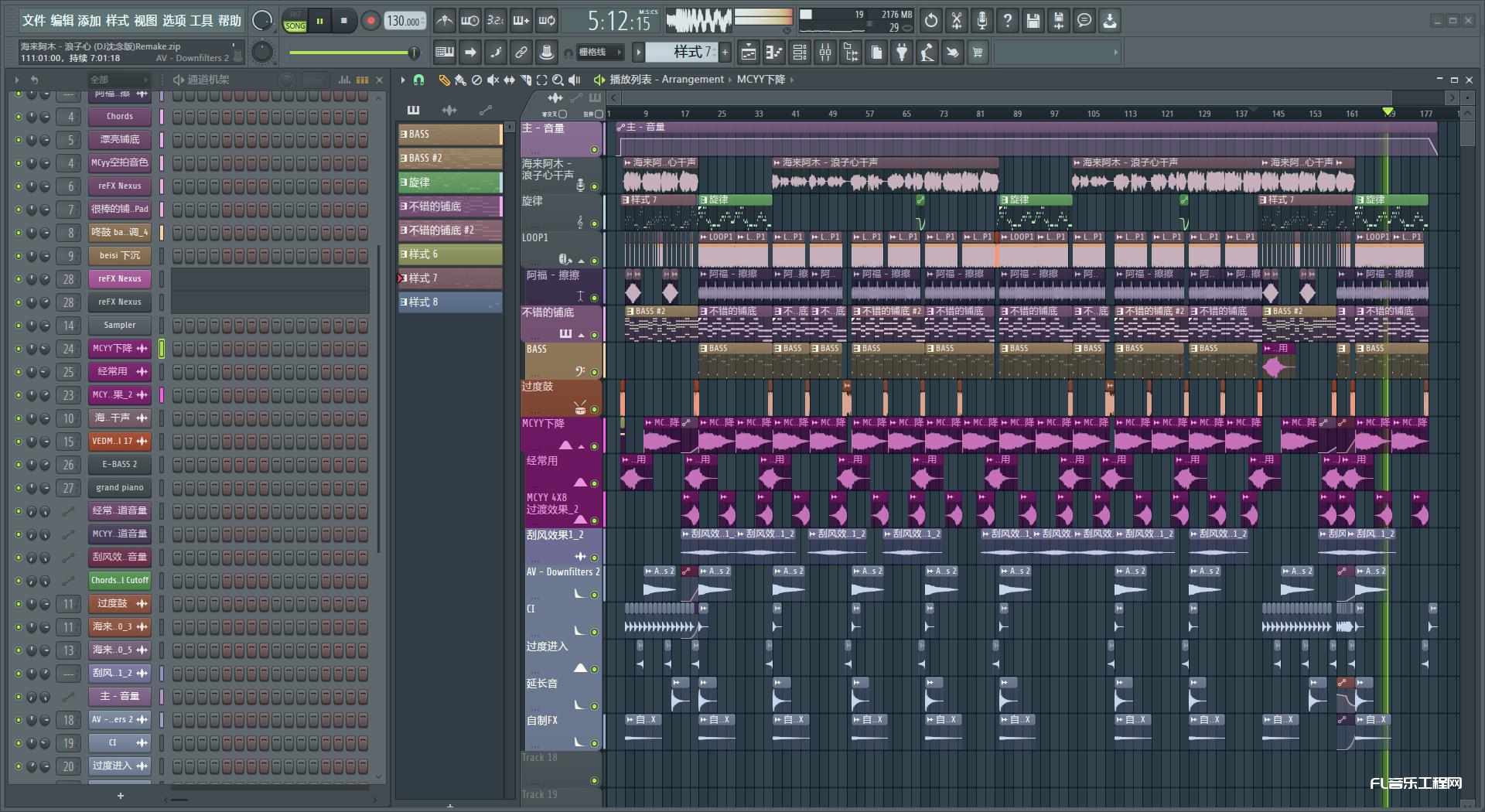1485x812 pixels.
Task: Toggle the overdub/blend recording icon
Action: pos(521,21)
